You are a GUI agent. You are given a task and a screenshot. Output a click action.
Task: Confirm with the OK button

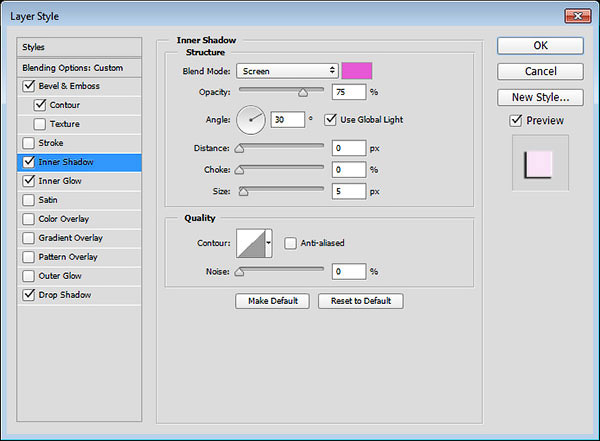pos(540,46)
